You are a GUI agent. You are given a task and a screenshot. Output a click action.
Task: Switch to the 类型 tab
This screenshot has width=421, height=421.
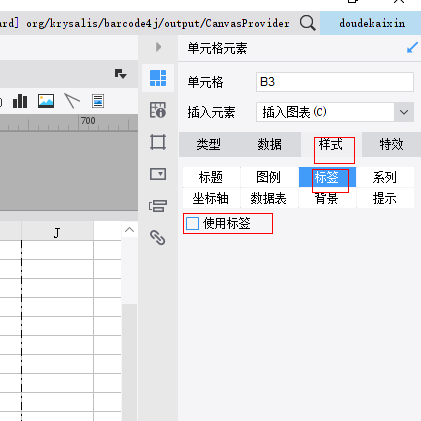pos(209,145)
